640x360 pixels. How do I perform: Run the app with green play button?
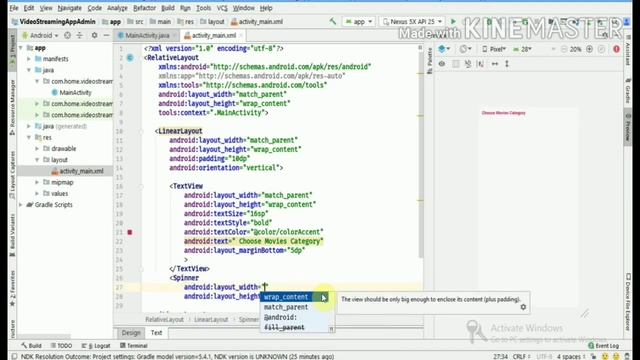[453, 21]
